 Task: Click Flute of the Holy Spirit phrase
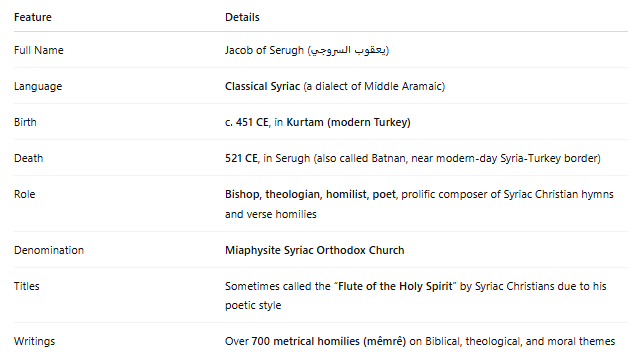click(395, 286)
